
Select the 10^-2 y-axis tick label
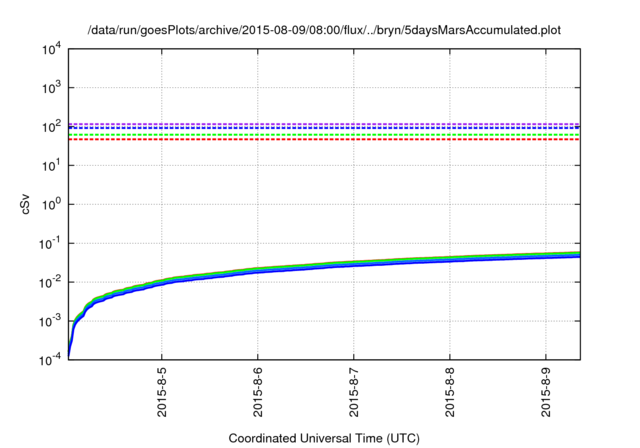[x=51, y=282]
